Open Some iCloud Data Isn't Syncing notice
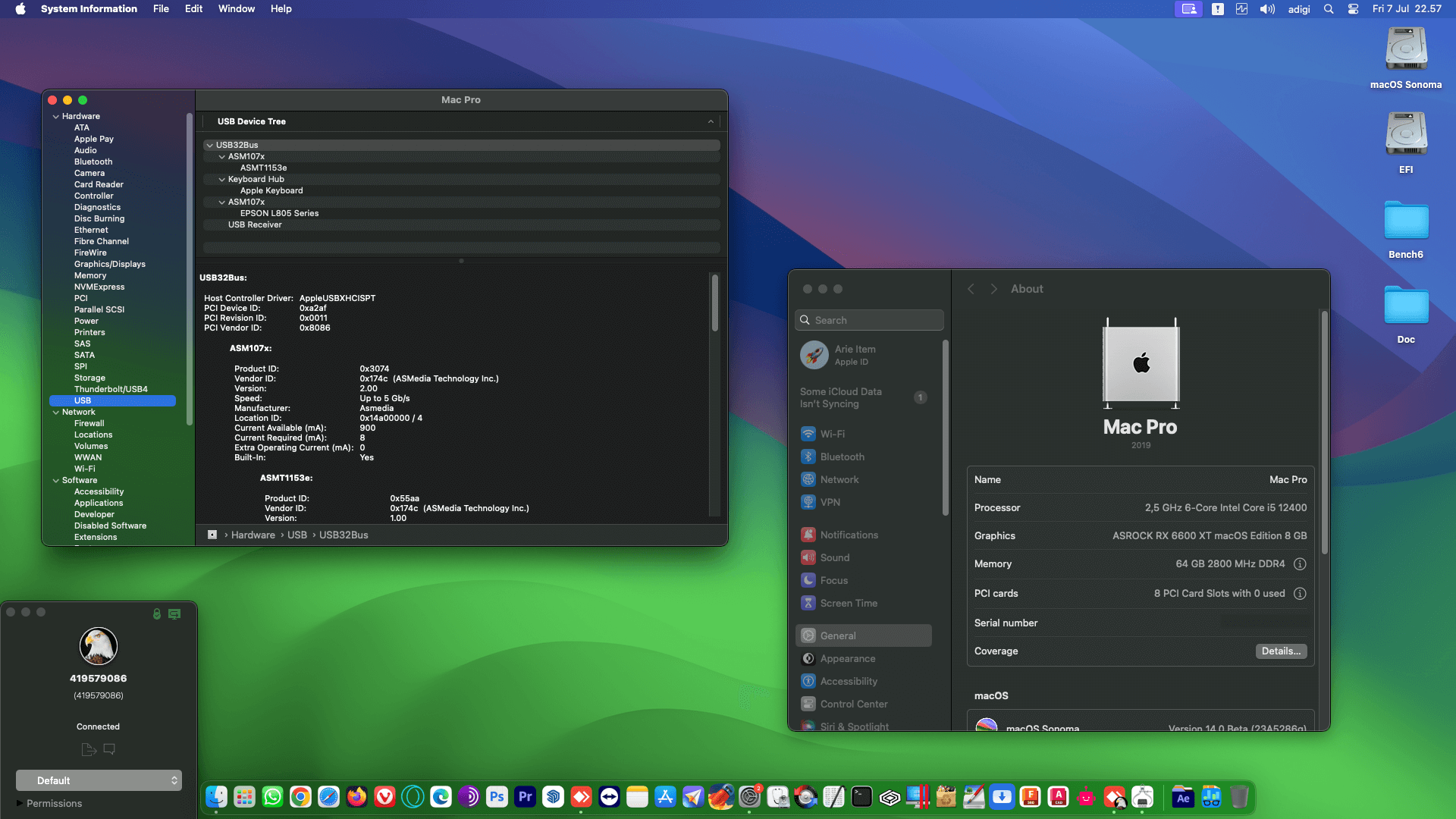 (x=864, y=398)
